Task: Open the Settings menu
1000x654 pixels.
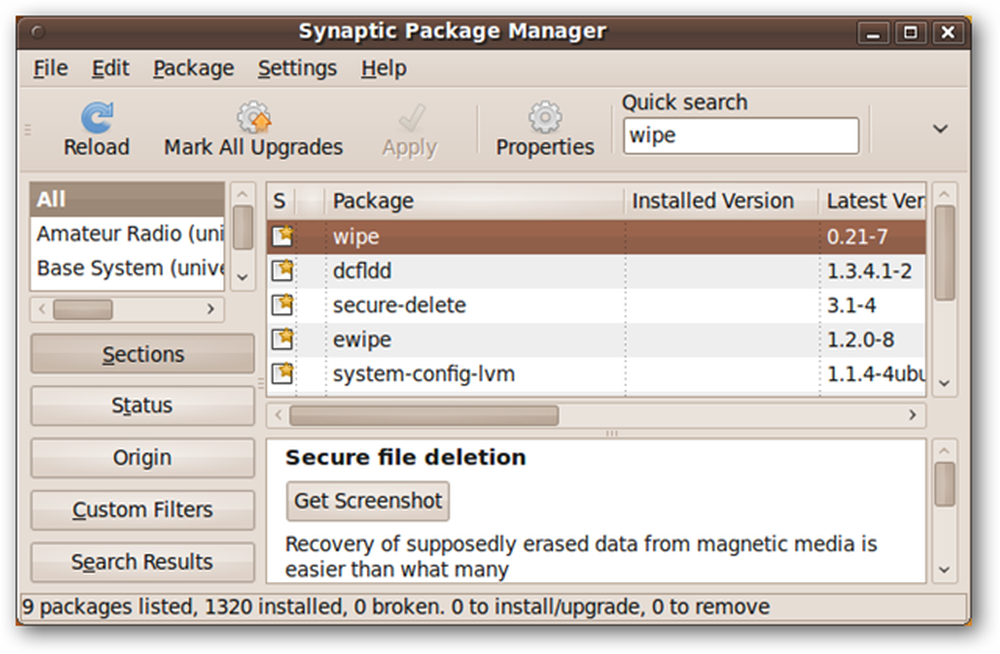Action: tap(297, 68)
